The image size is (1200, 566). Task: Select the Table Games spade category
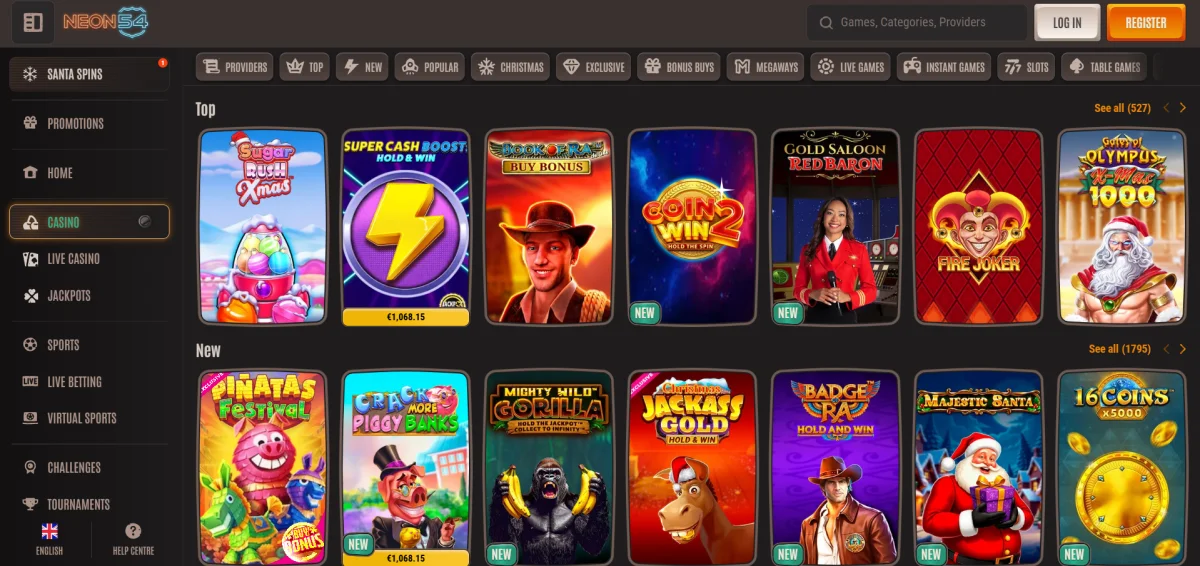(1104, 67)
